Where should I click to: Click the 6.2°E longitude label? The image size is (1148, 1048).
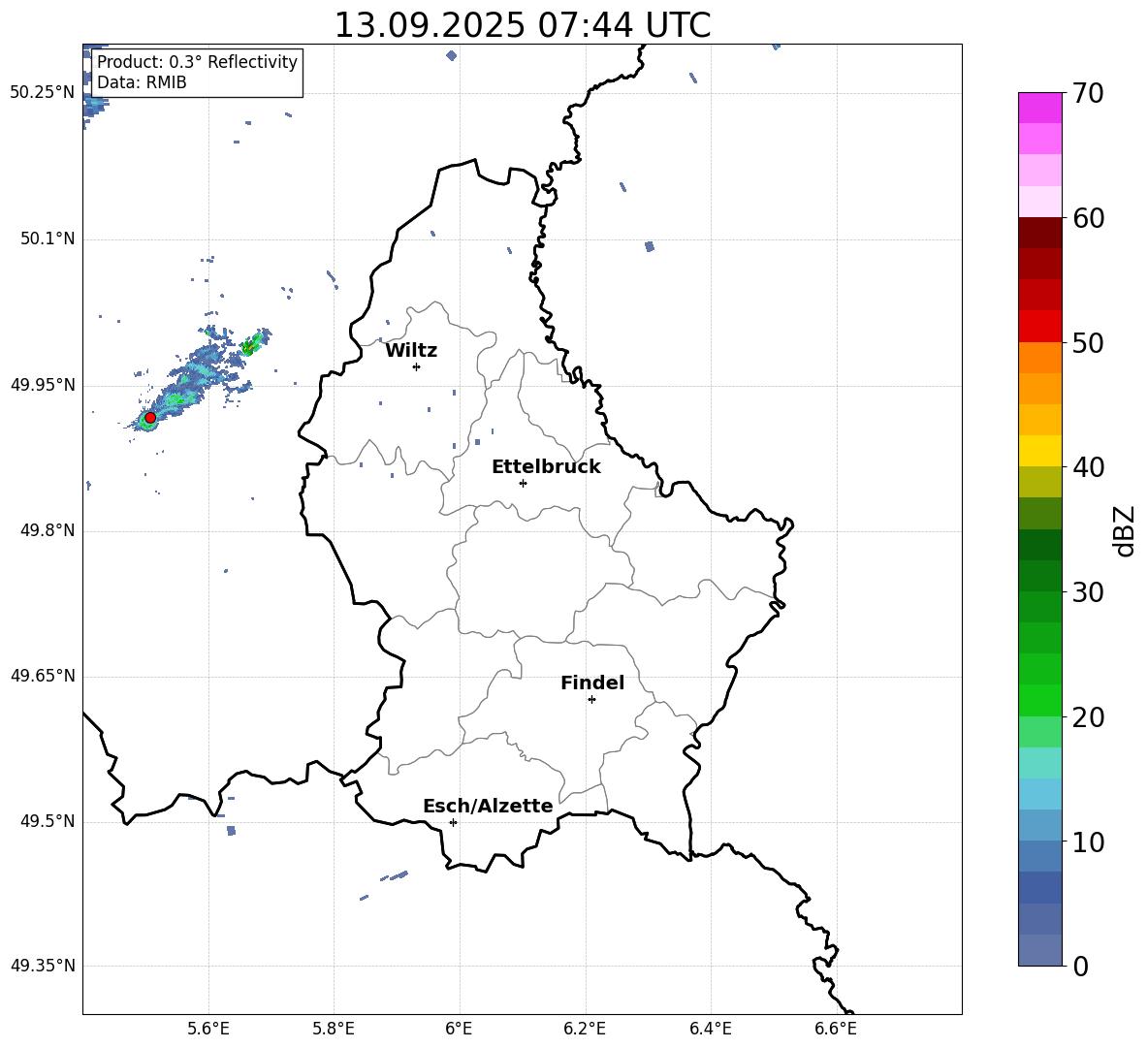[x=585, y=1030]
